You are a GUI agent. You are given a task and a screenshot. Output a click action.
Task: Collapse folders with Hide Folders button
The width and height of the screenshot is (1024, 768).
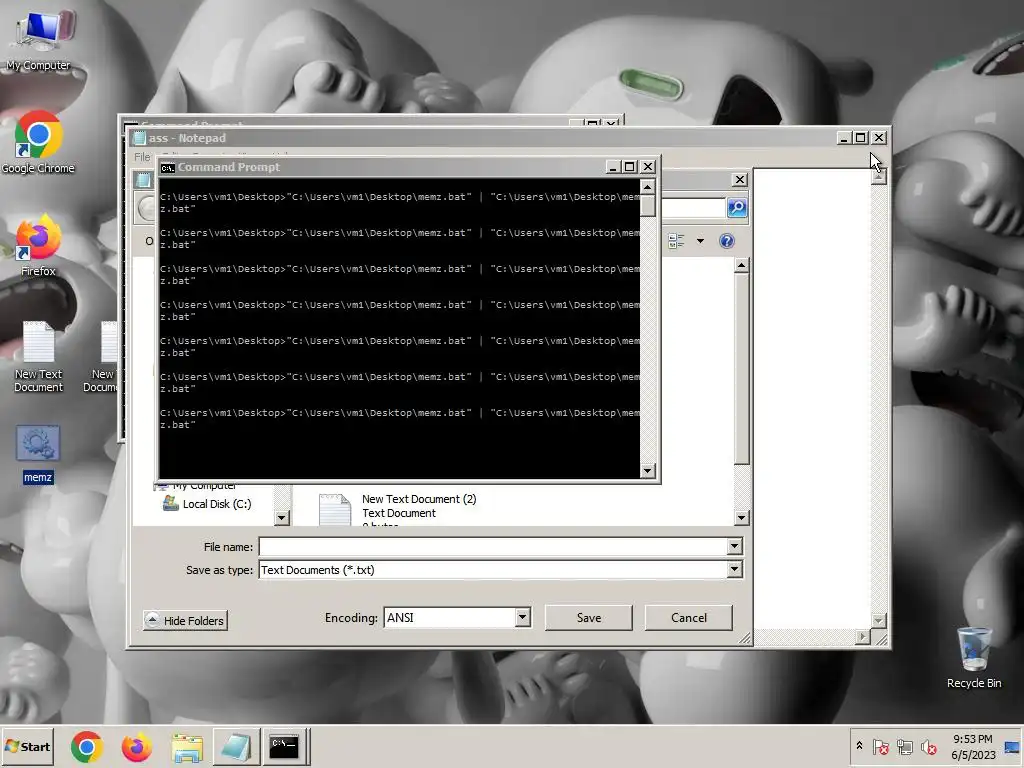tap(185, 620)
